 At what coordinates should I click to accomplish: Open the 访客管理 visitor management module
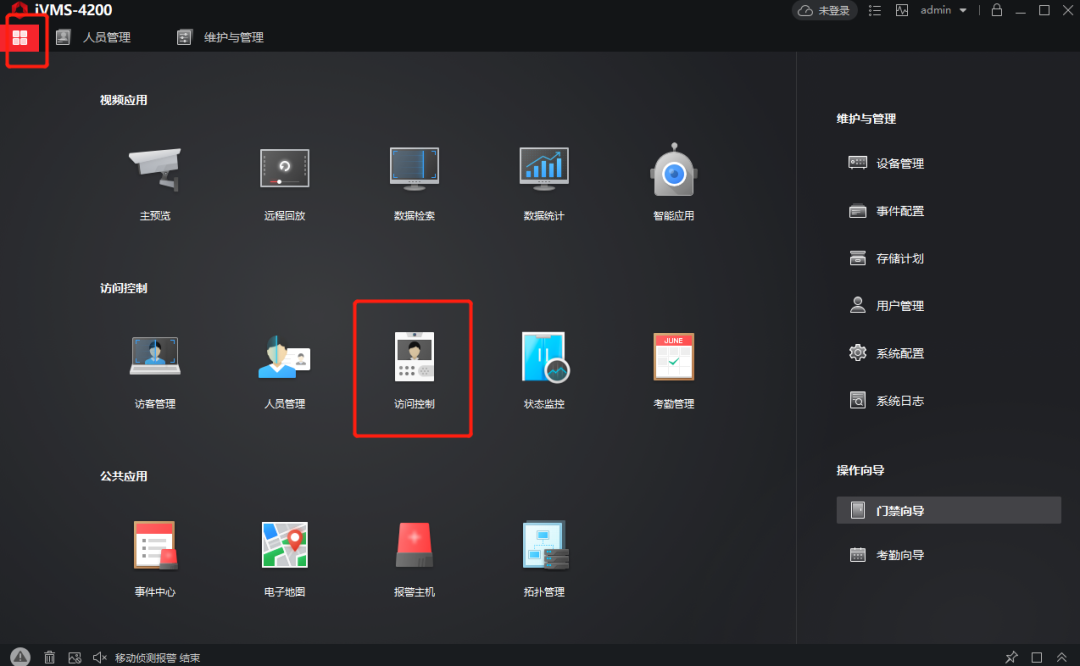pyautogui.click(x=154, y=368)
